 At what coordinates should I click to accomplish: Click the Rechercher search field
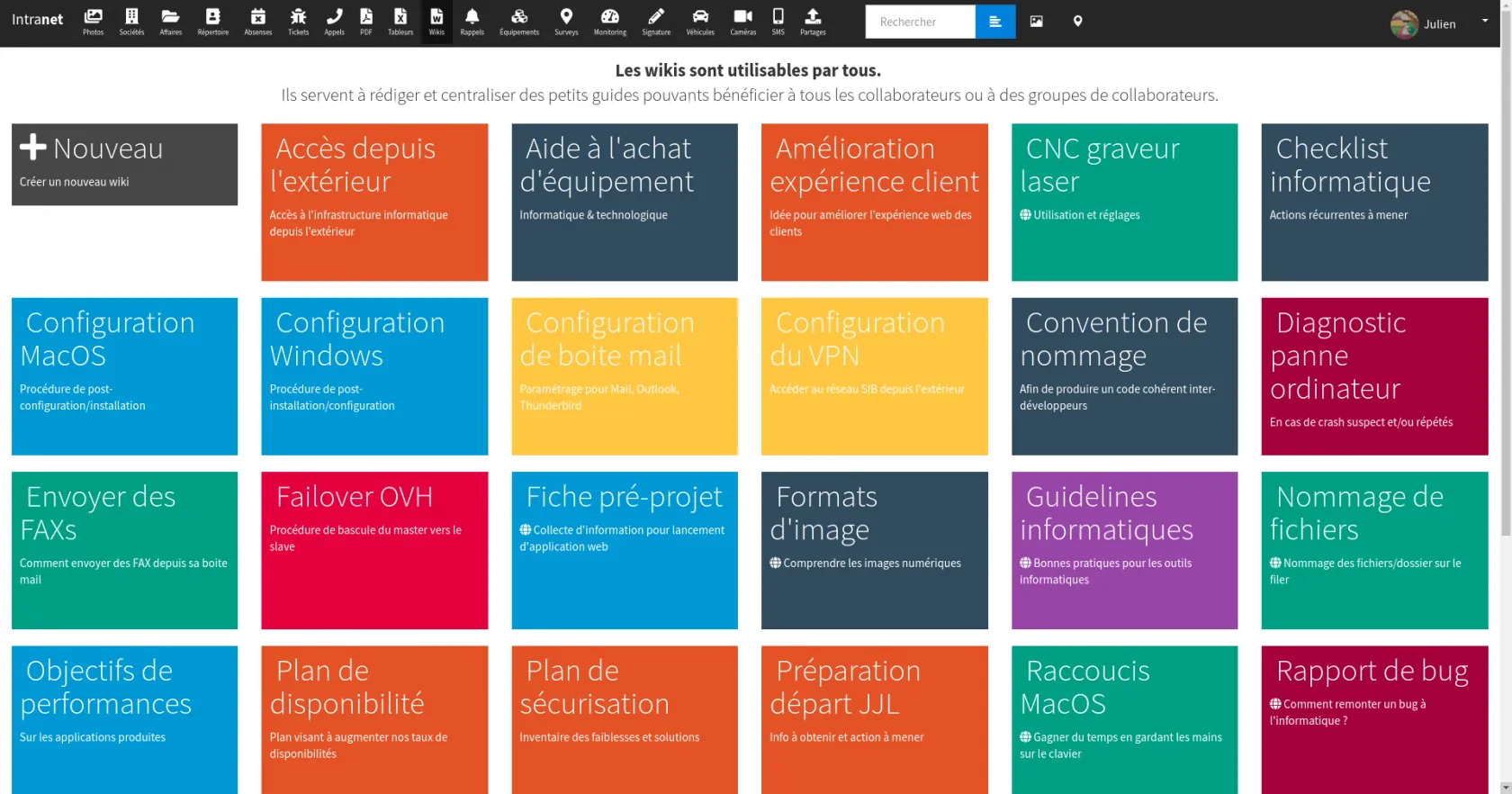(x=920, y=22)
